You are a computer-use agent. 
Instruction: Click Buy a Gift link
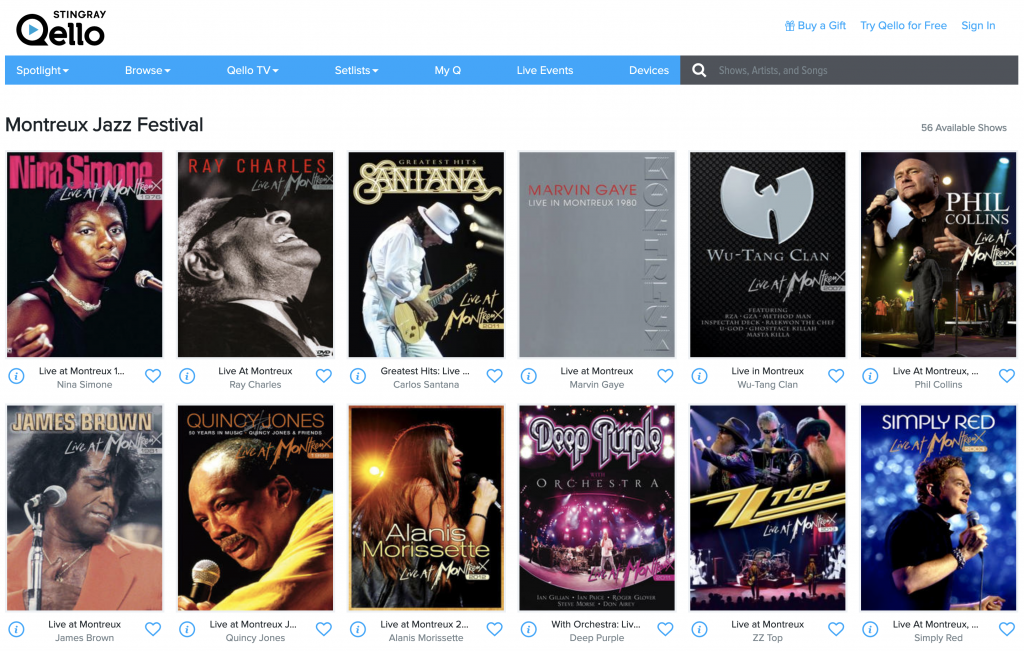815,25
